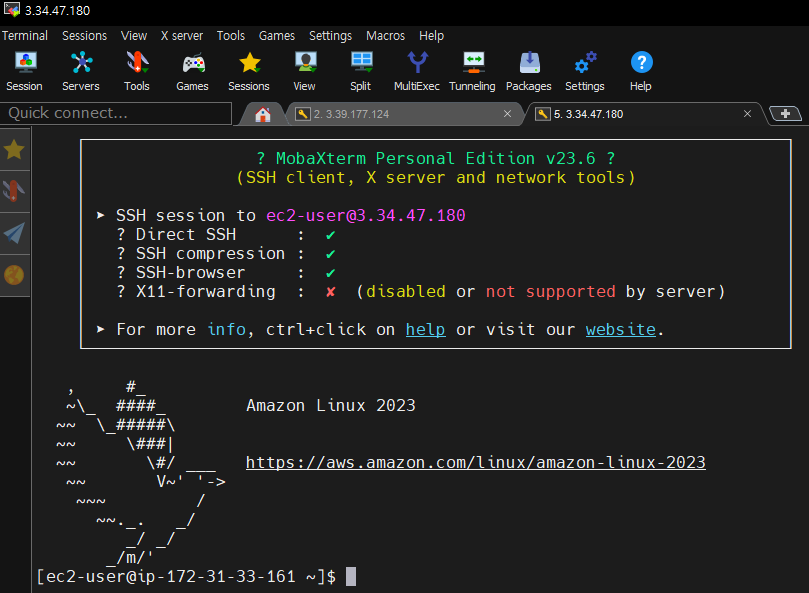Click the SSH compression line
Viewport: 809px width, 593px height.
click(226, 254)
